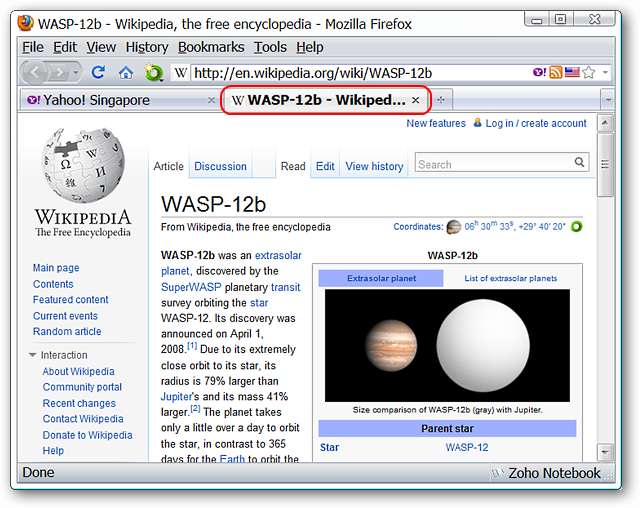Open a new tab with plus button
Viewport: 640px width, 508px height.
(x=441, y=100)
